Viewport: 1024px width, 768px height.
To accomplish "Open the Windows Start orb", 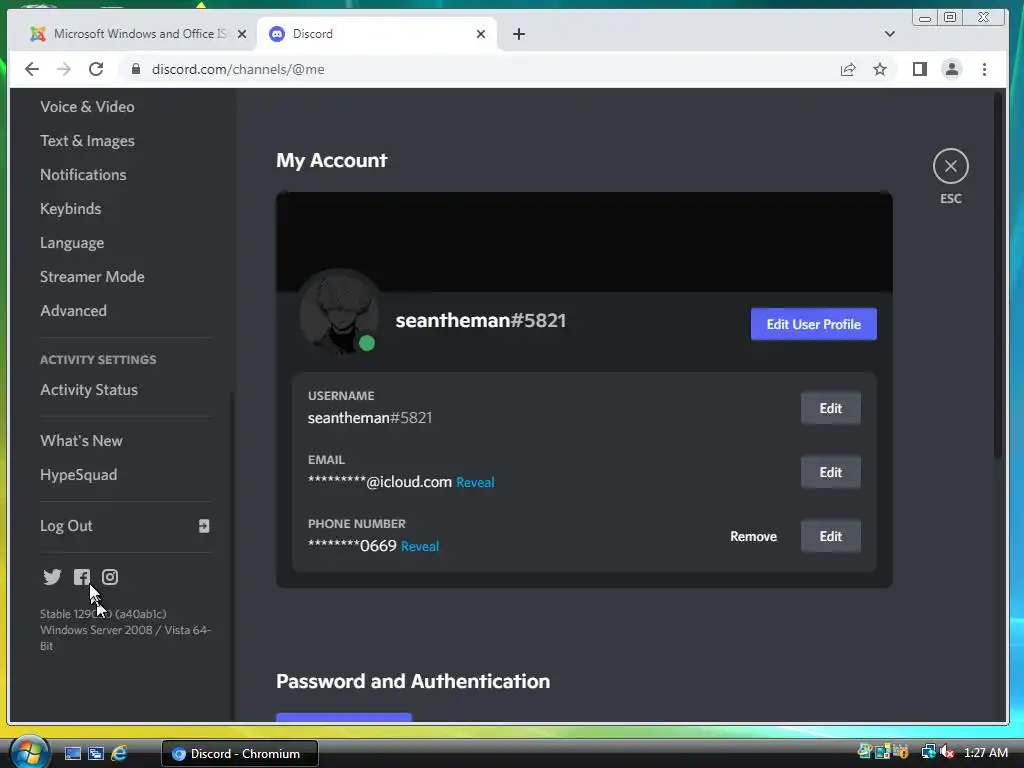I will (x=29, y=753).
